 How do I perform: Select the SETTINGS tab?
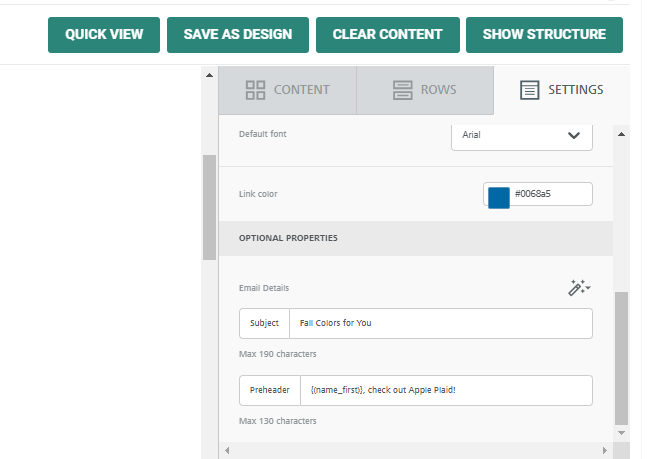tap(561, 90)
